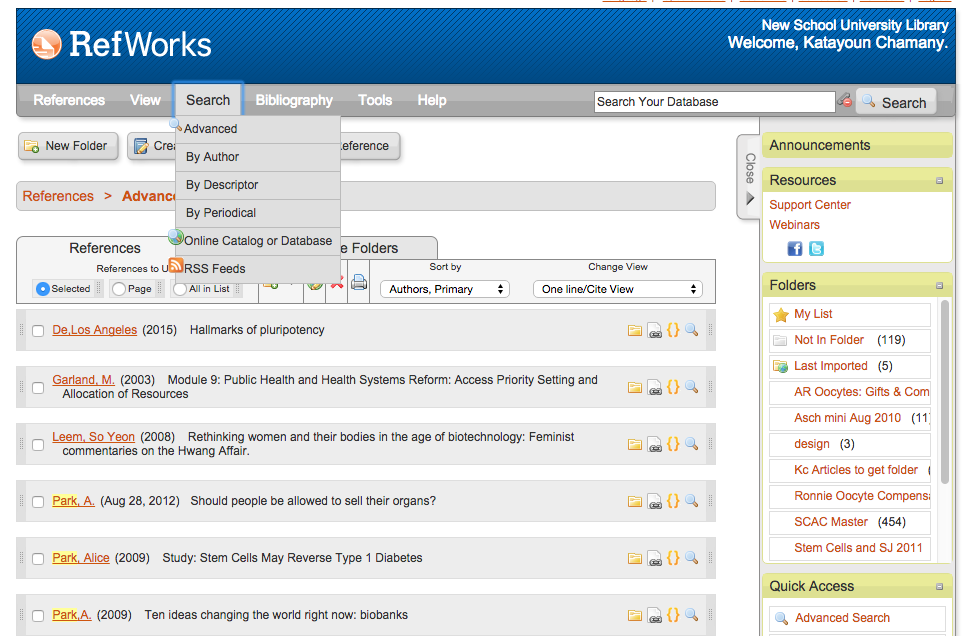This screenshot has height=636, width=964.
Task: Open the One line/Cite View dropdown
Action: (618, 289)
